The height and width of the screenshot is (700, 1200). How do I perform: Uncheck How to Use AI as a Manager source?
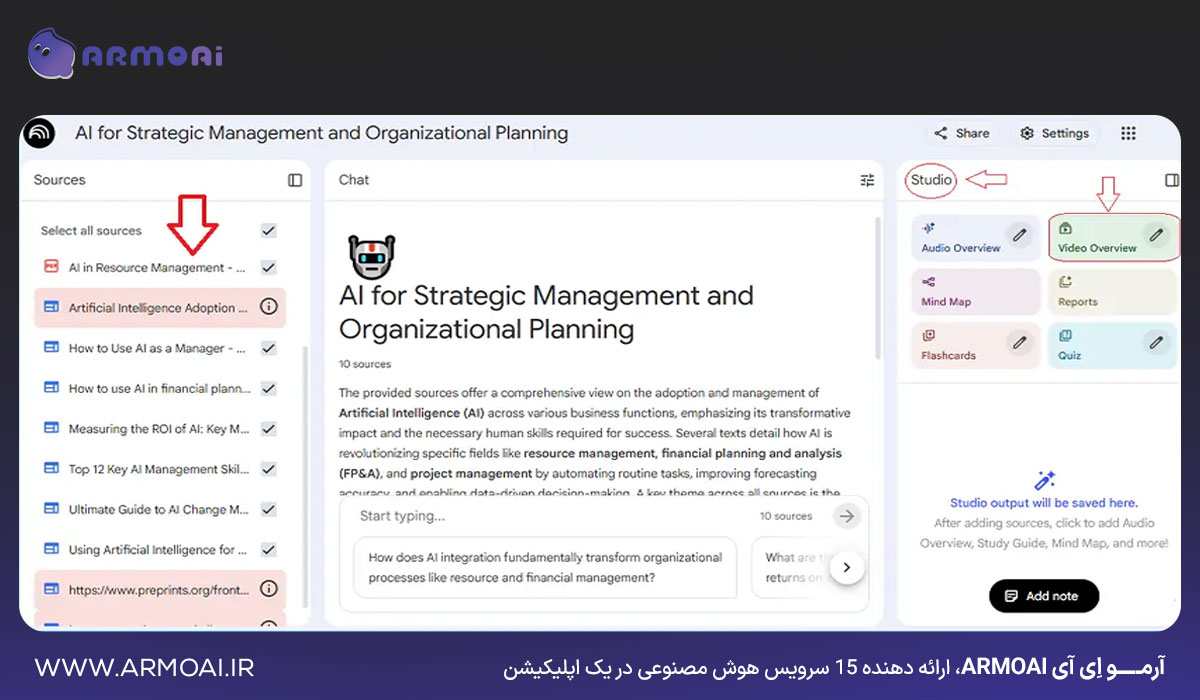point(268,348)
